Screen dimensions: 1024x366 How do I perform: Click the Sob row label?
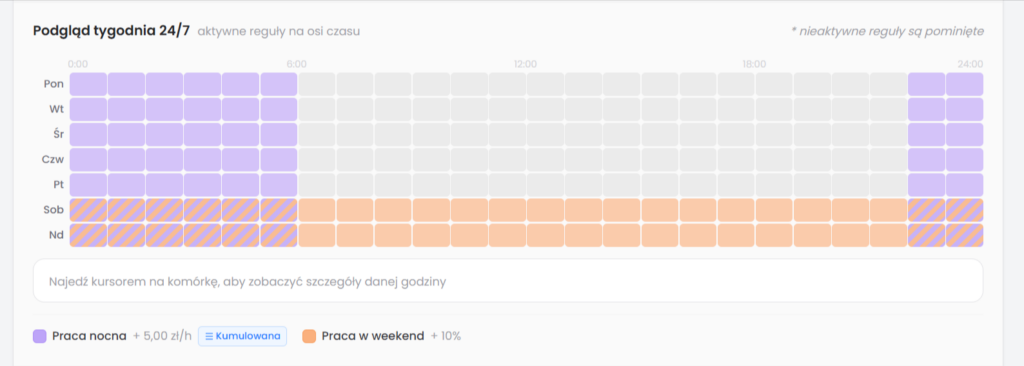(54, 210)
